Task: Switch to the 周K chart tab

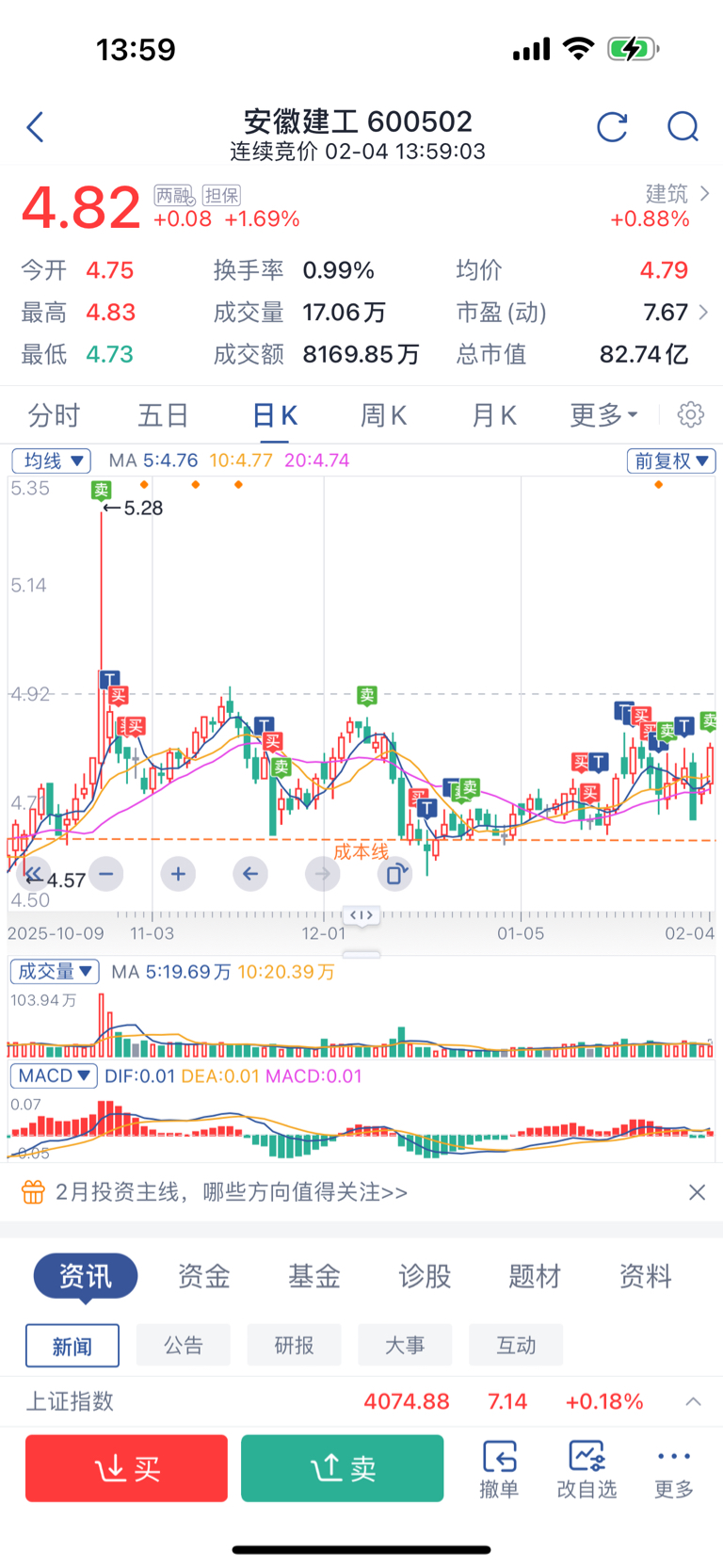Action: (383, 415)
